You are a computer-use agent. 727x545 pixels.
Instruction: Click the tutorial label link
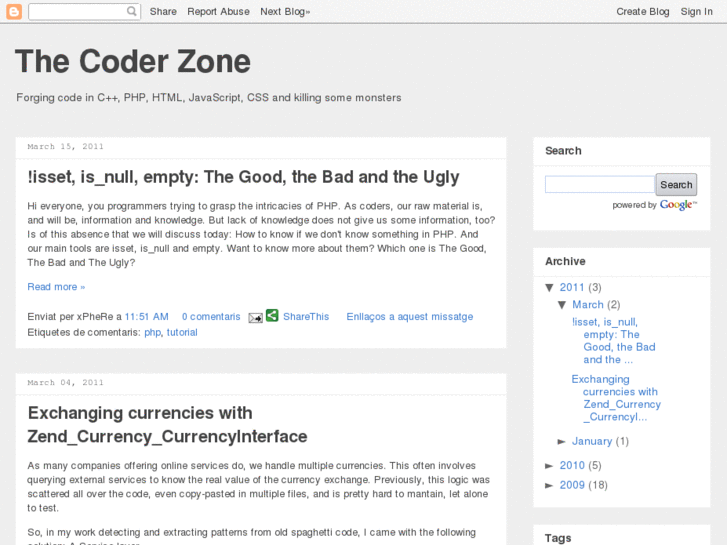(182, 333)
